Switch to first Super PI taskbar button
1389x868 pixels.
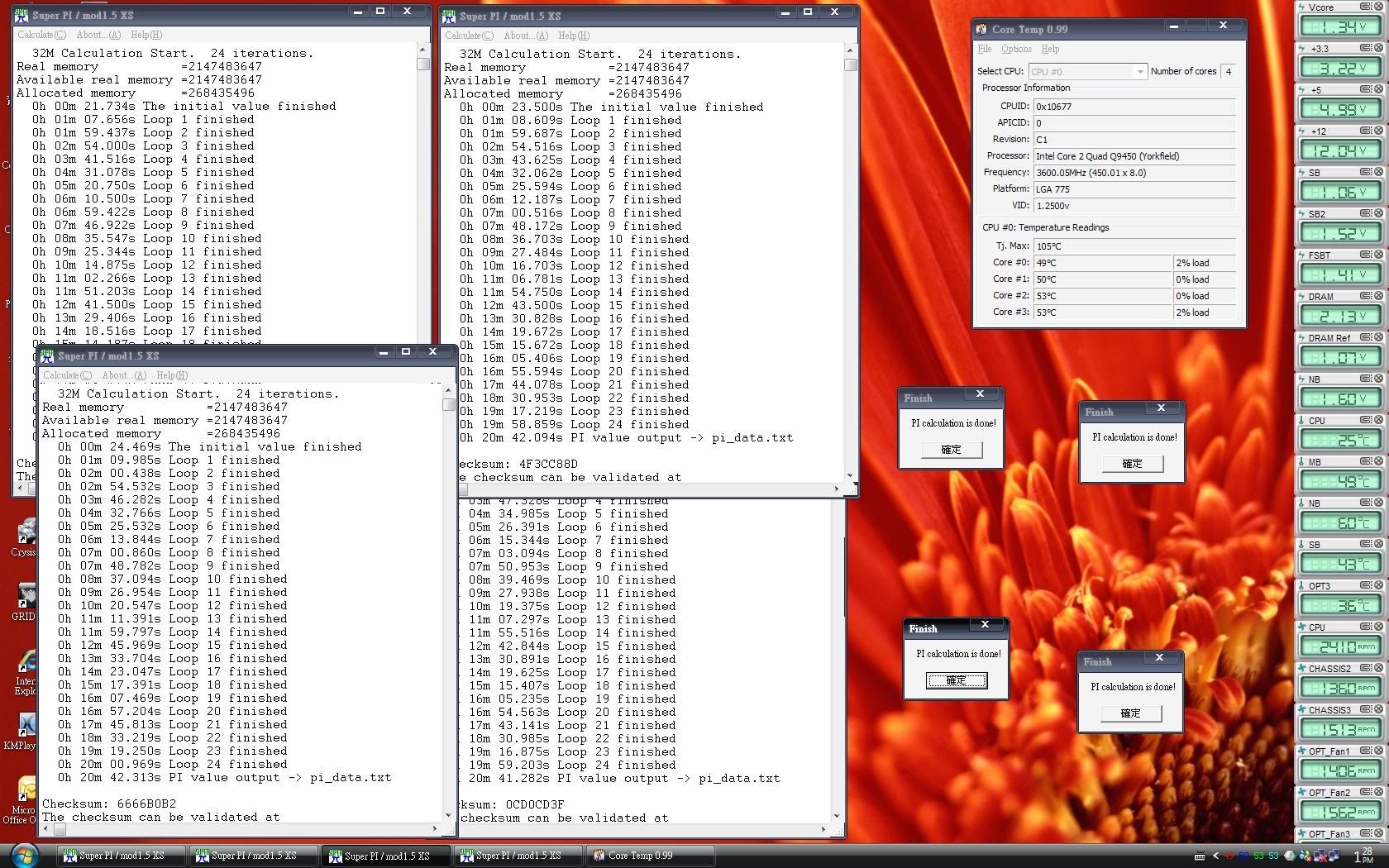click(x=121, y=856)
